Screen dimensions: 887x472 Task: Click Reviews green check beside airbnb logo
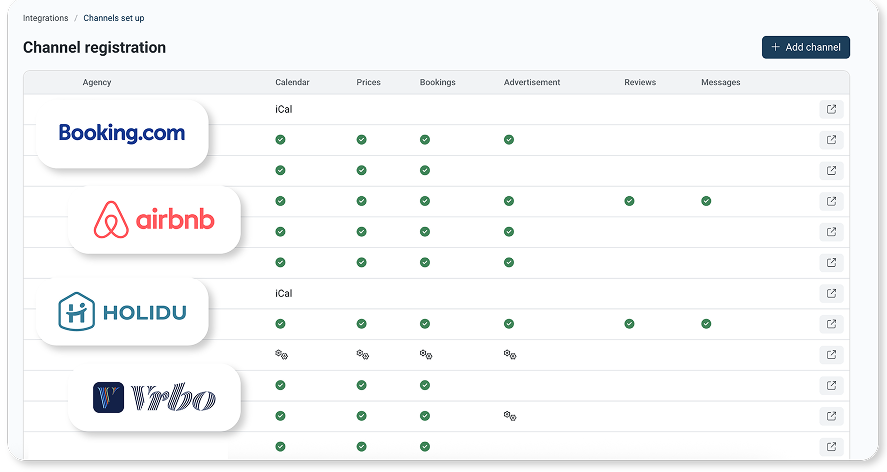click(x=629, y=201)
